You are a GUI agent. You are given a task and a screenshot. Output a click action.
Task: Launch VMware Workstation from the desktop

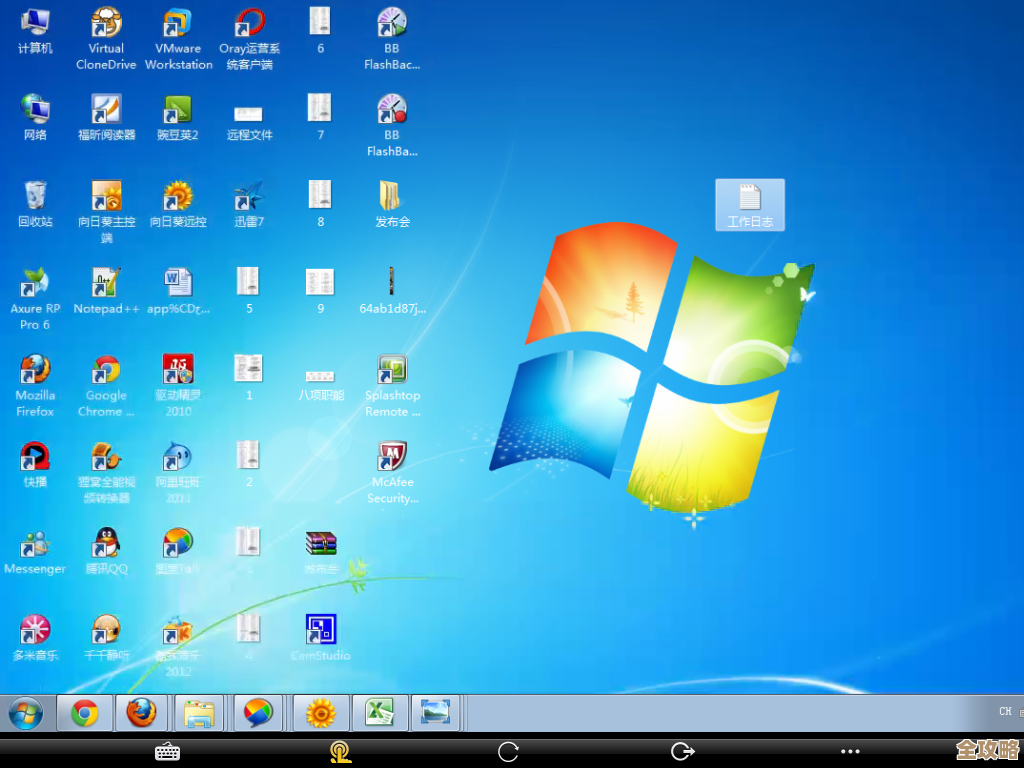178,24
